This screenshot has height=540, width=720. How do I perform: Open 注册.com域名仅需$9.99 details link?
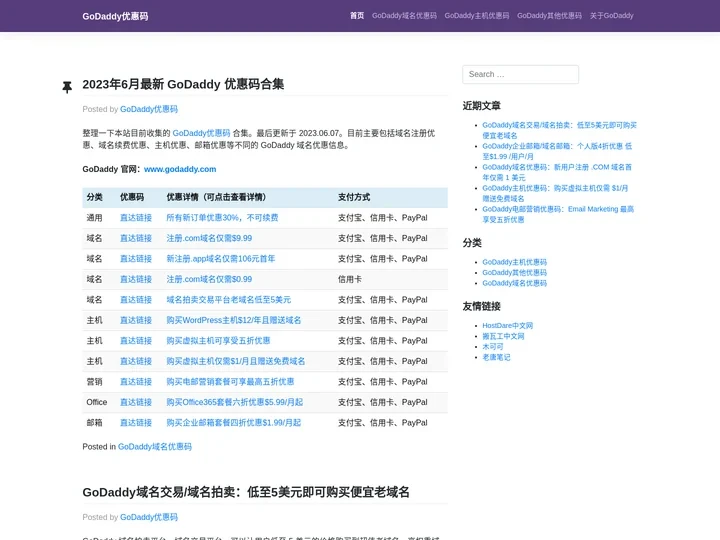click(x=209, y=238)
